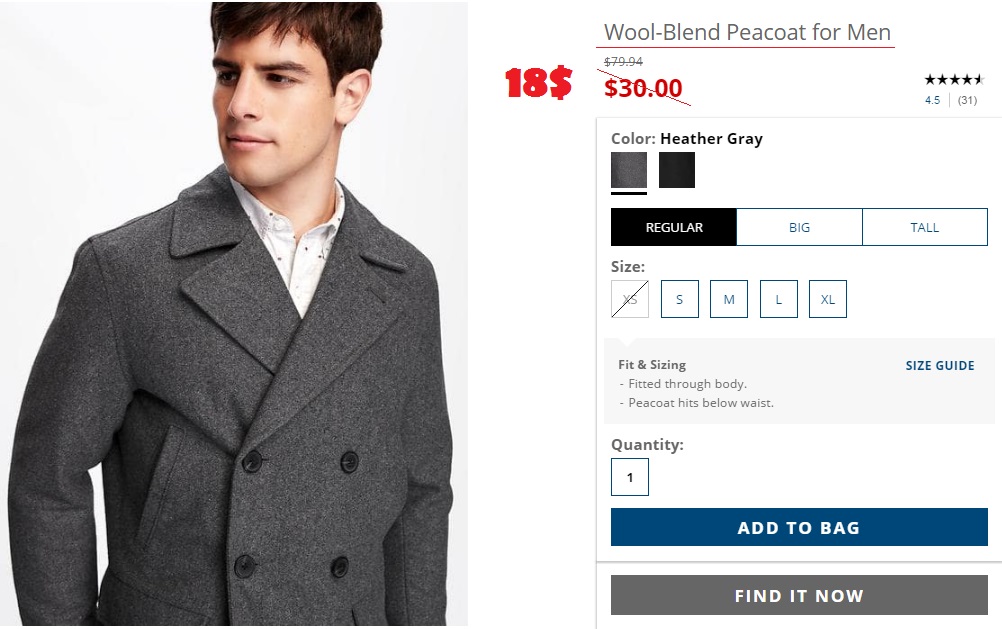Switch to the Big fit tab
The width and height of the screenshot is (1002, 629).
click(799, 228)
